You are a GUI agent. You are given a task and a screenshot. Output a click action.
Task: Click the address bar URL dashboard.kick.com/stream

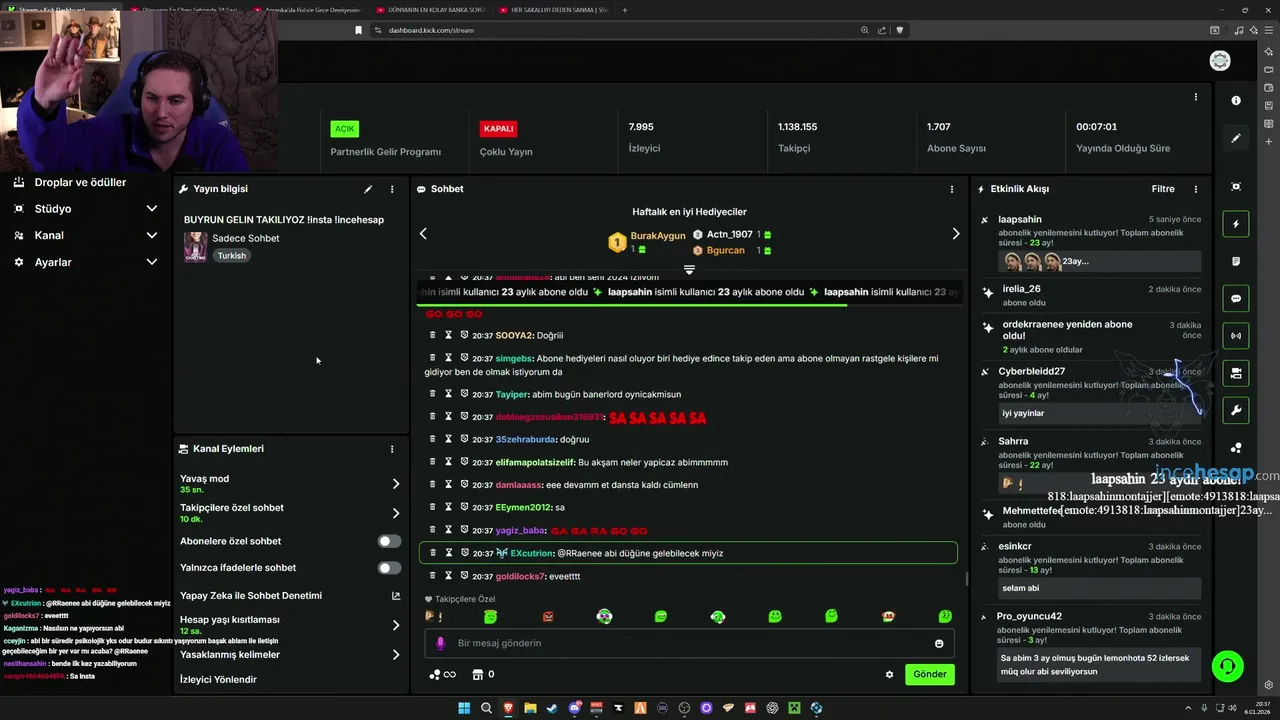tap(431, 30)
